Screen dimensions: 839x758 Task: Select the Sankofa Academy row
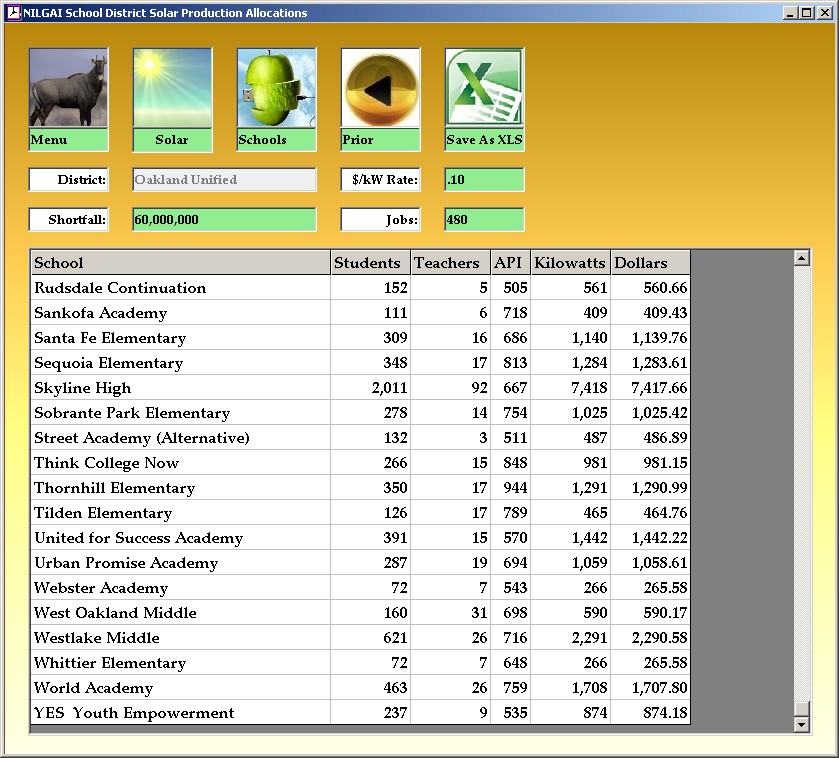361,312
